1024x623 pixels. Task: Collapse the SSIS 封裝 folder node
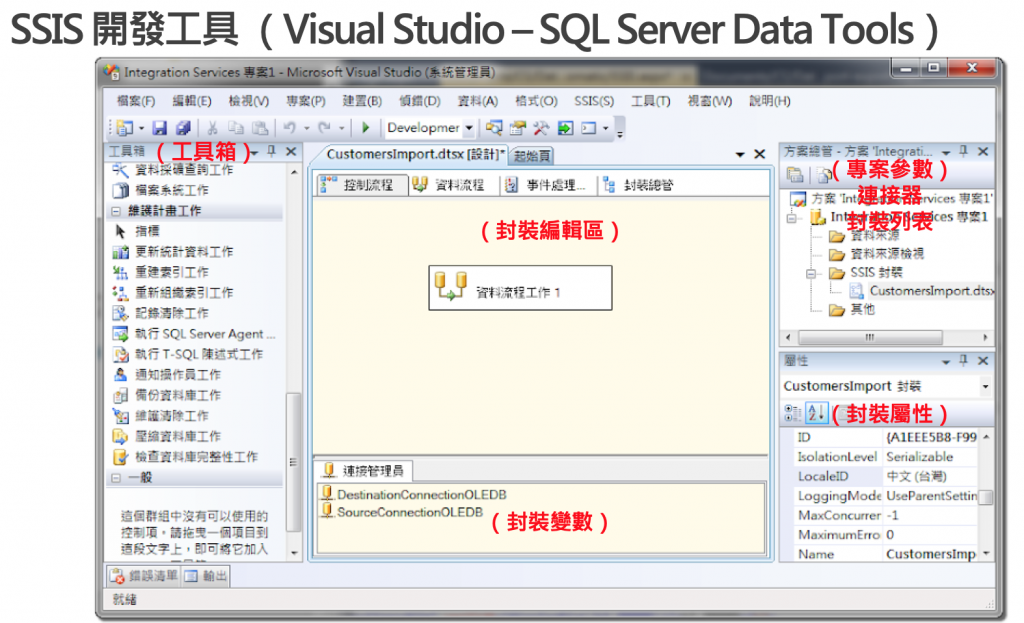pos(811,274)
